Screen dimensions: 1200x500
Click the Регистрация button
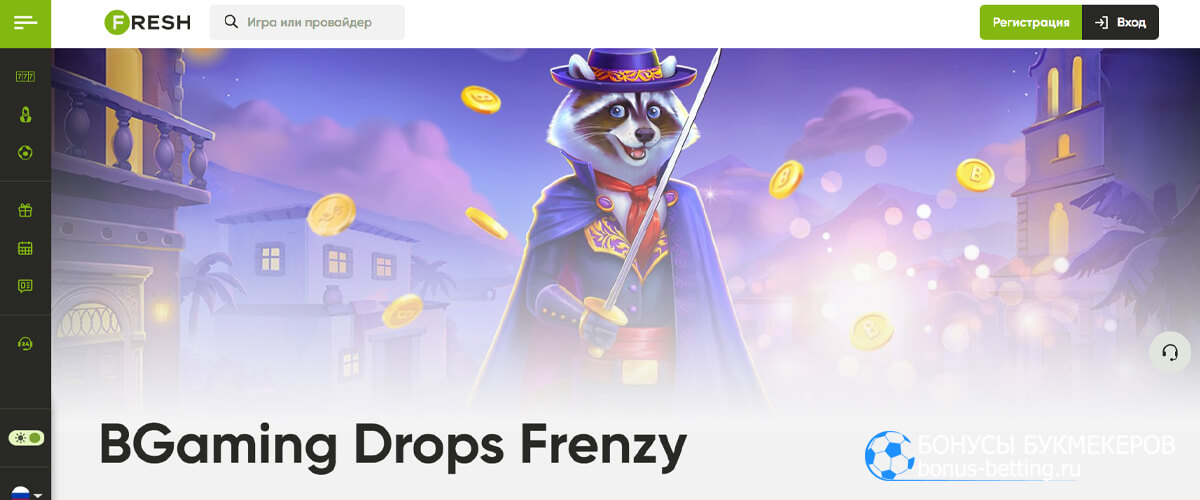1031,22
